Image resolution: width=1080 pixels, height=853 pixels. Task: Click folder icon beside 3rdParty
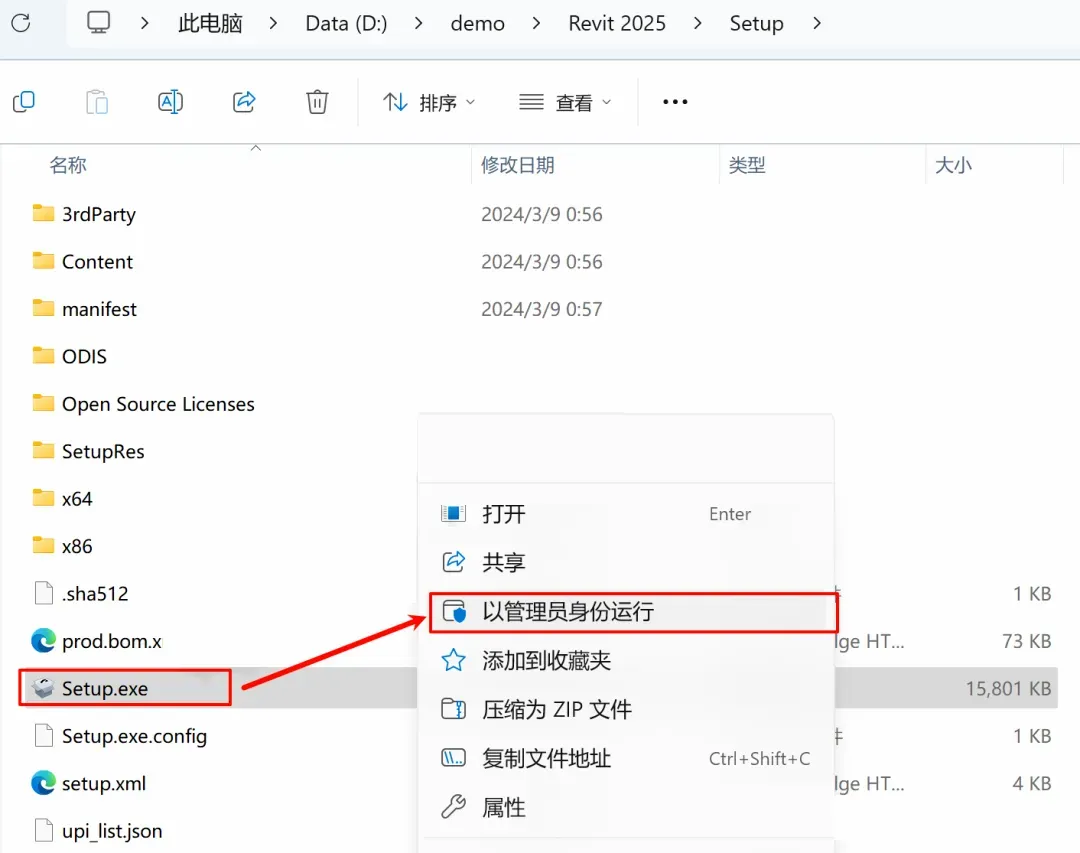[x=43, y=213]
